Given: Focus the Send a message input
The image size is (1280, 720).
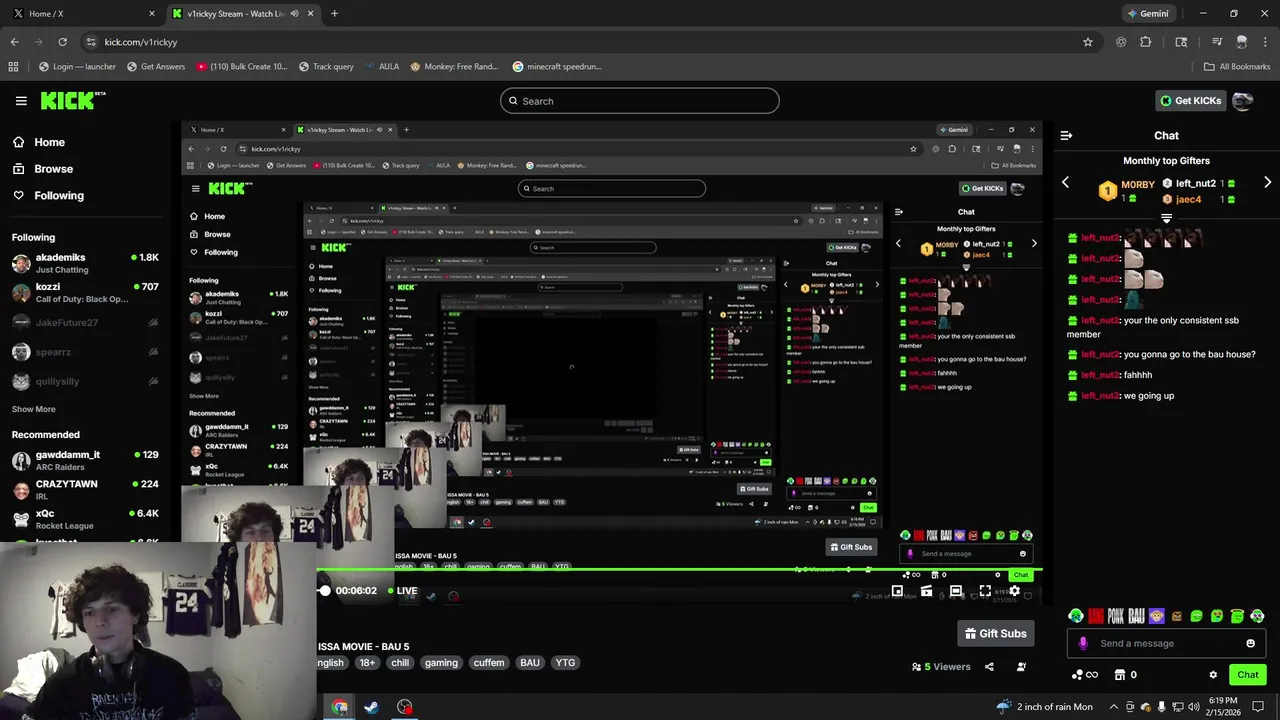Looking at the screenshot, I should [1165, 643].
